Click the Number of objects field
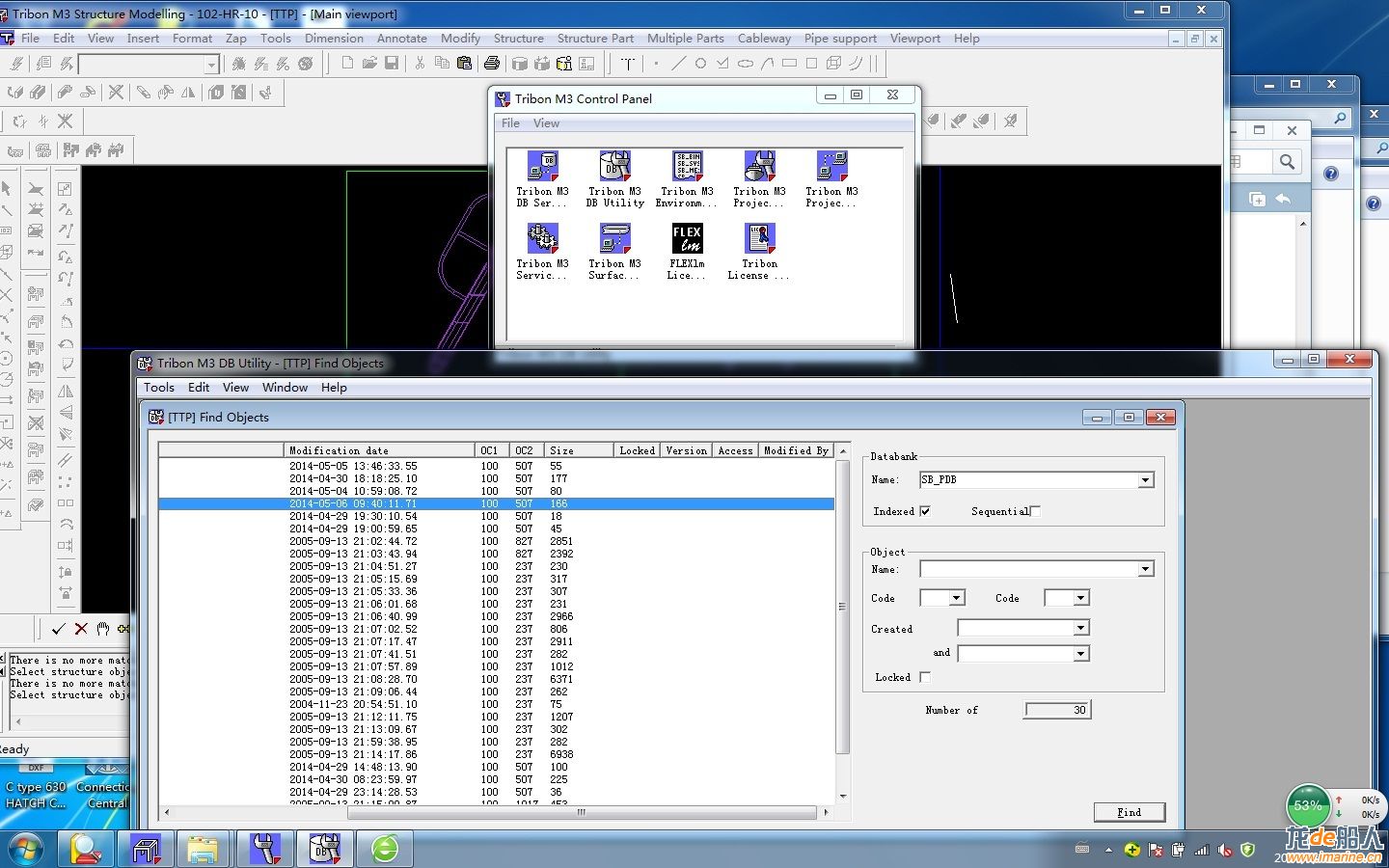Image resolution: width=1389 pixels, height=868 pixels. point(1057,710)
